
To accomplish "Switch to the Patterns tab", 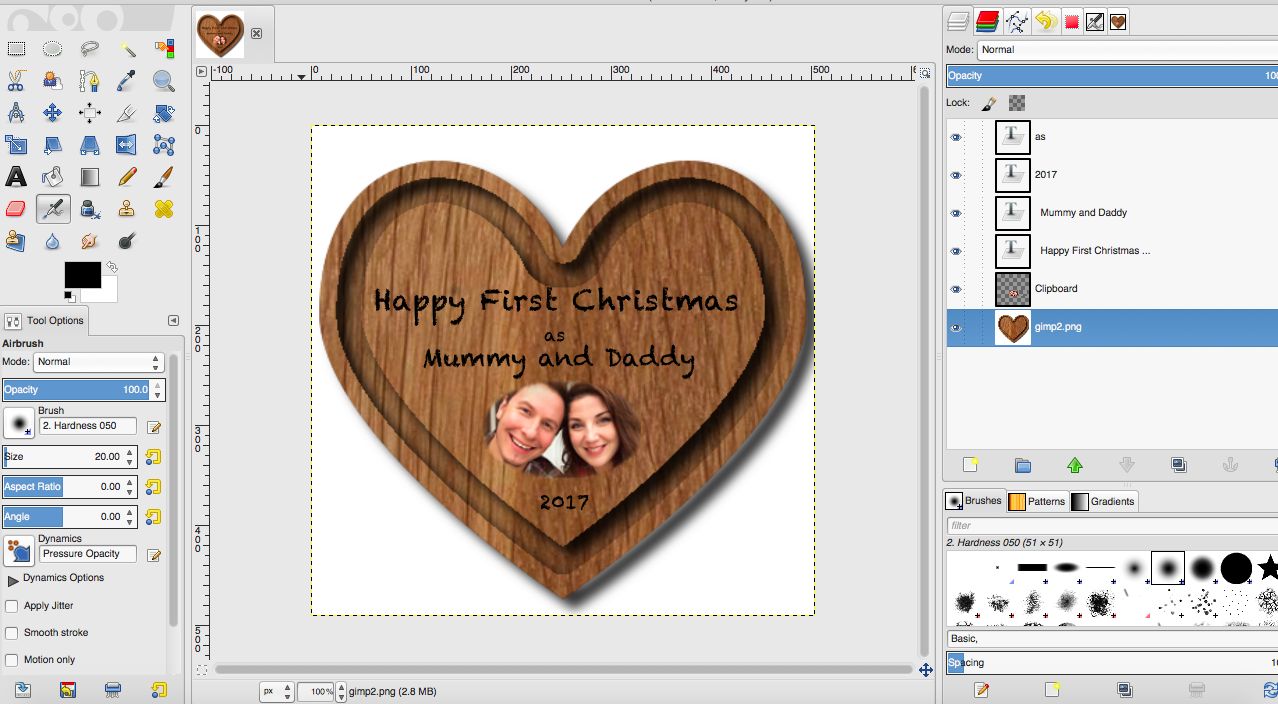I will (1037, 501).
